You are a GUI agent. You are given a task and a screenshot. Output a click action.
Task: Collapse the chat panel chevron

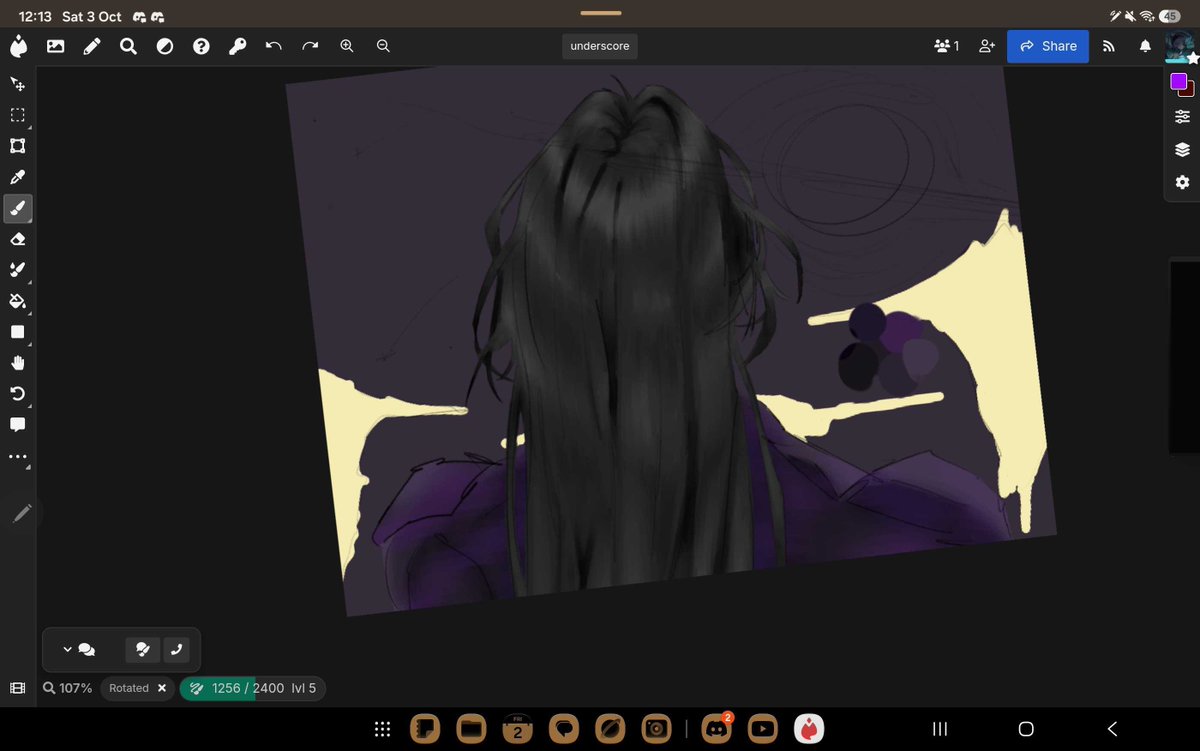(67, 649)
